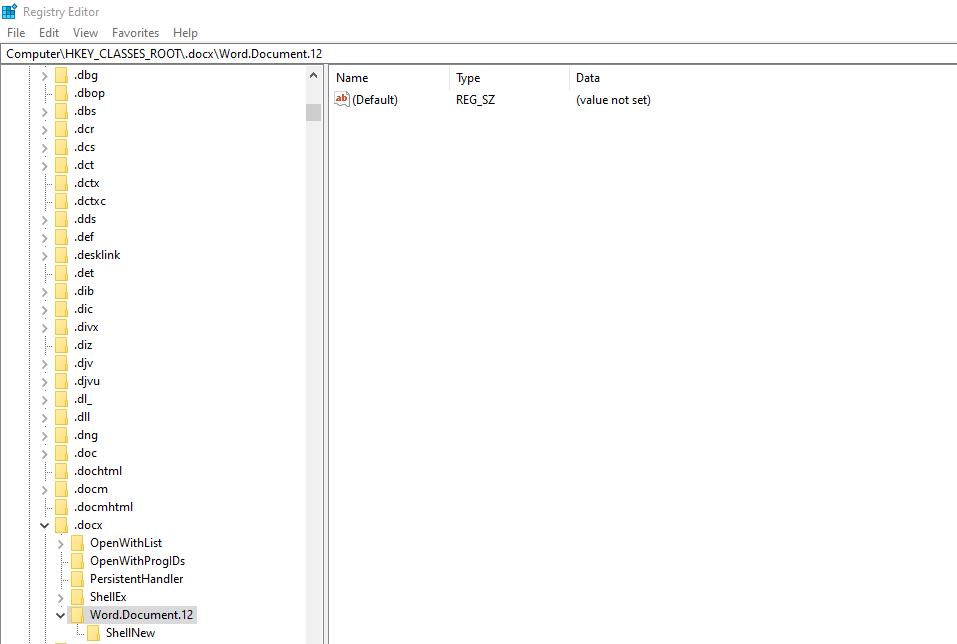The image size is (957, 644).
Task: Expand the .def key
Action: point(45,238)
